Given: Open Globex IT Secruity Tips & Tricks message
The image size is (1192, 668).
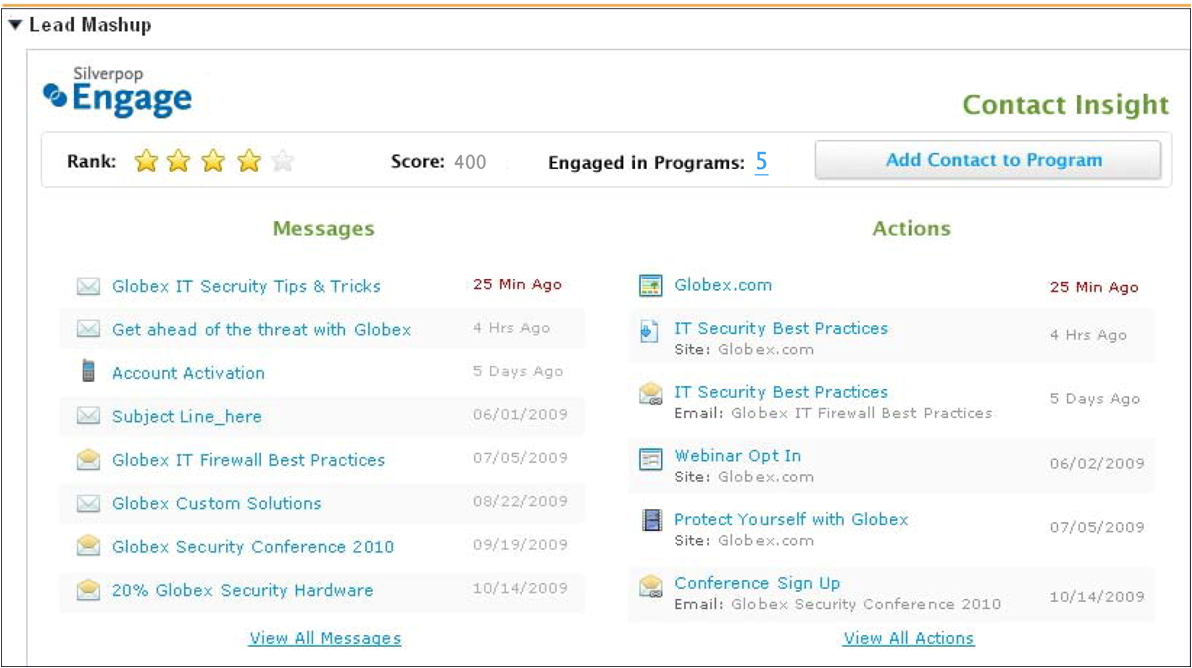Looking at the screenshot, I should click(246, 287).
